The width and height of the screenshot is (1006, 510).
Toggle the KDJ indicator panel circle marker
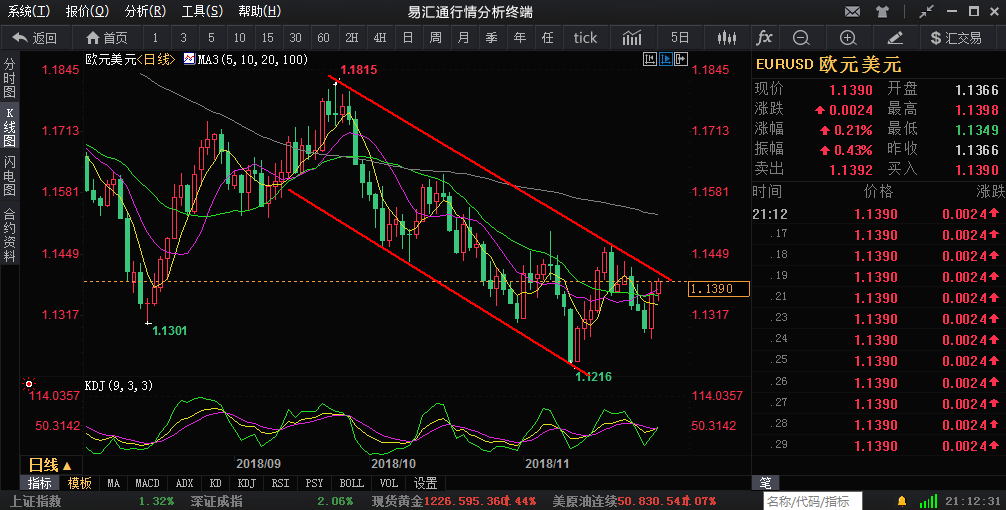(x=29, y=384)
